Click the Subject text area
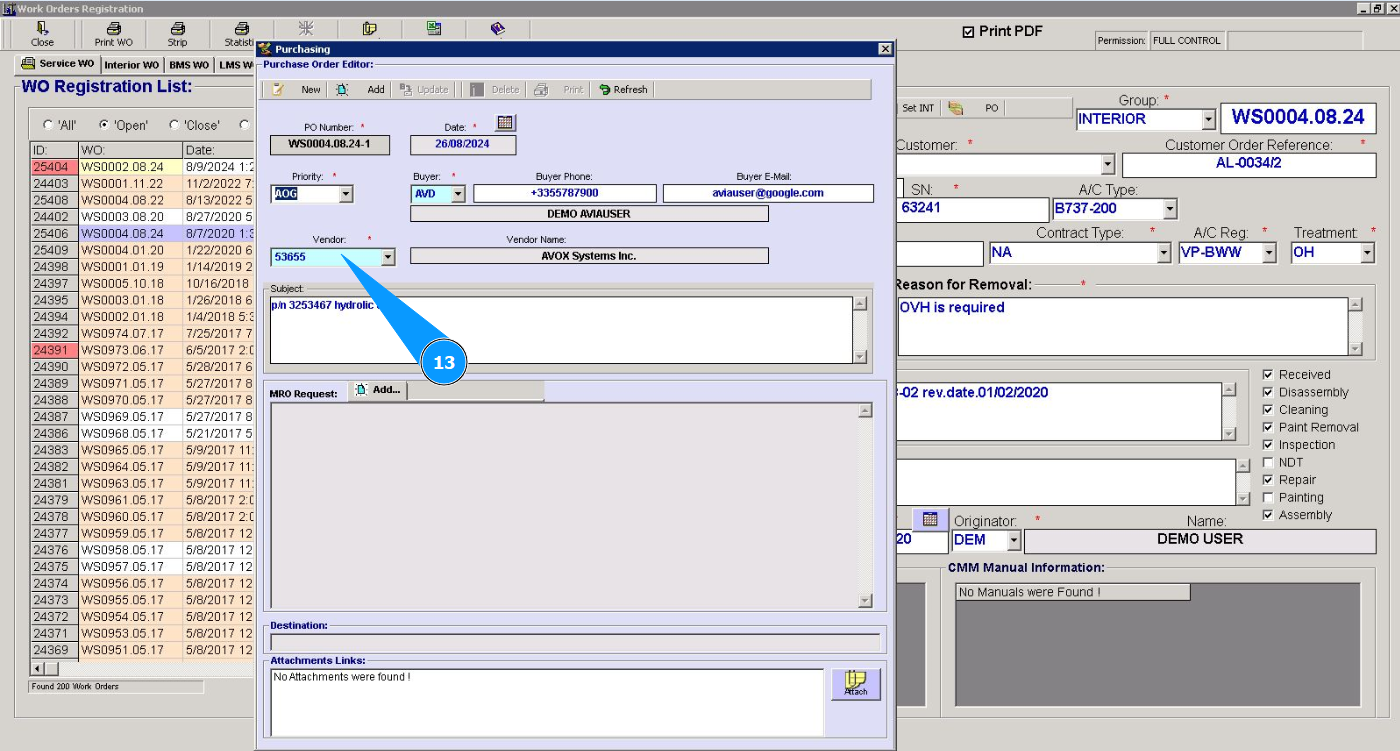The width and height of the screenshot is (1400, 751). tap(561, 329)
